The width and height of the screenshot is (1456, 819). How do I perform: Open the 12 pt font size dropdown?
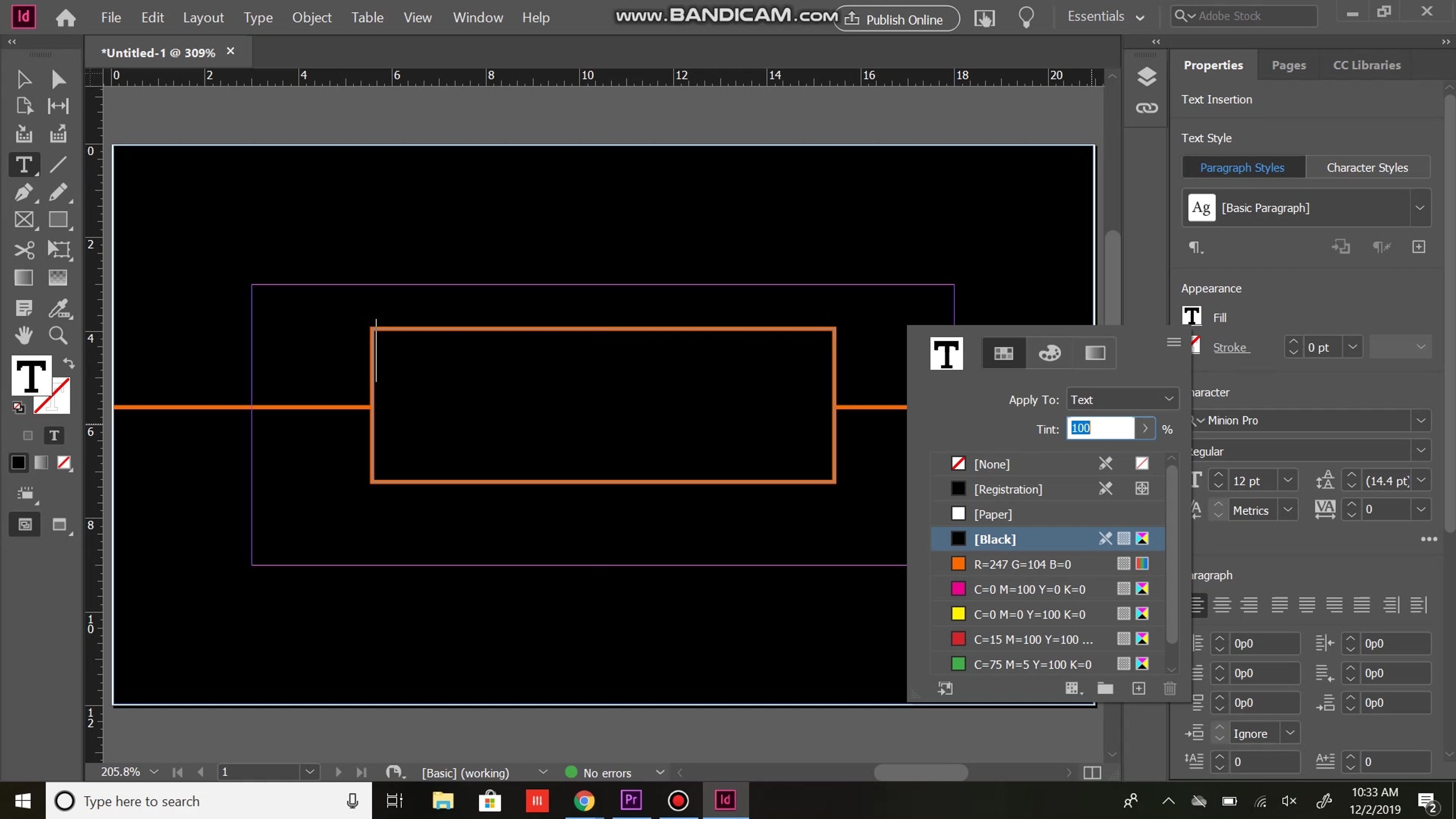(x=1288, y=480)
